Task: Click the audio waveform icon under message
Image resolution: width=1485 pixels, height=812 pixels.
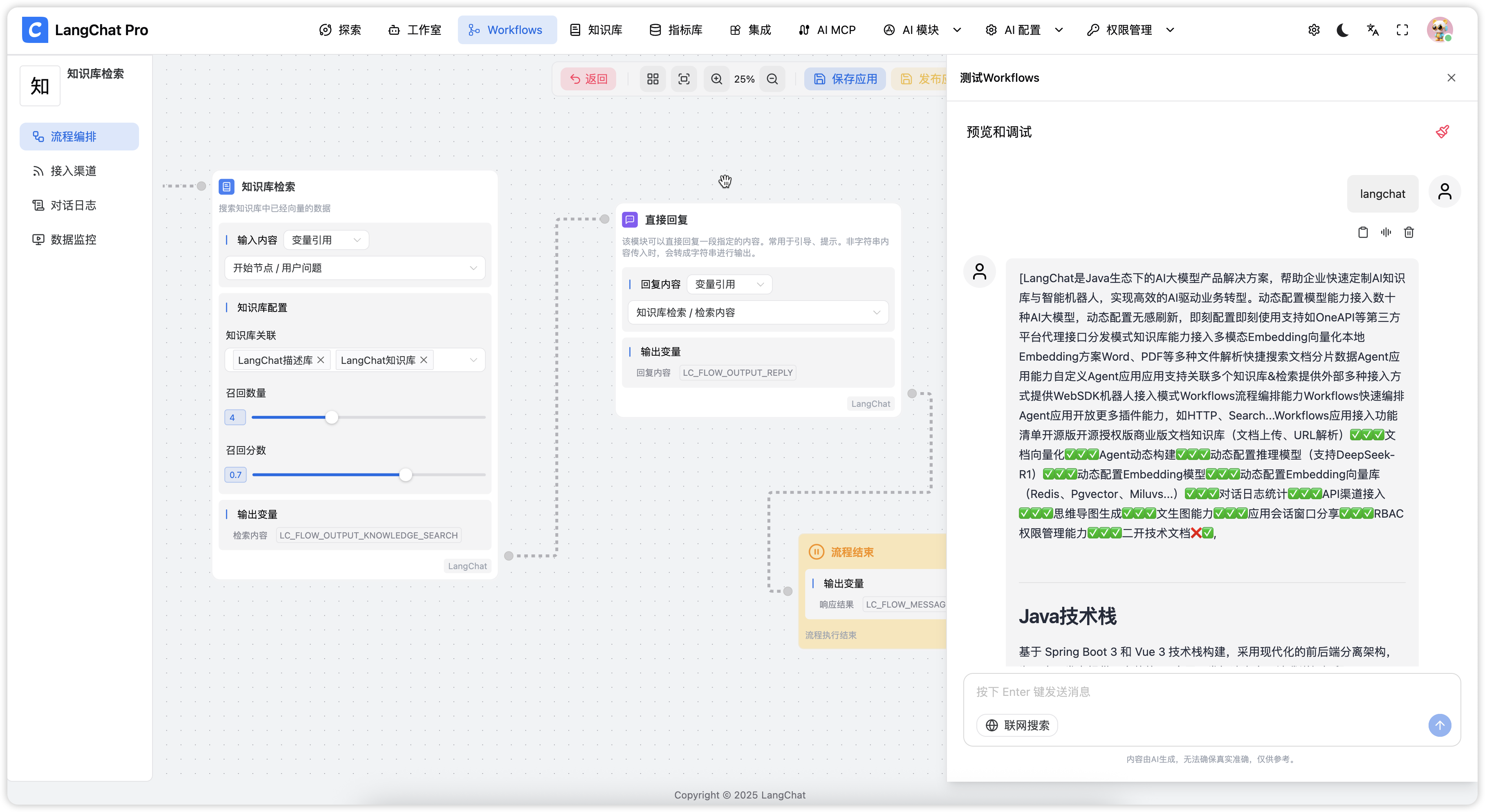Action: point(1386,232)
